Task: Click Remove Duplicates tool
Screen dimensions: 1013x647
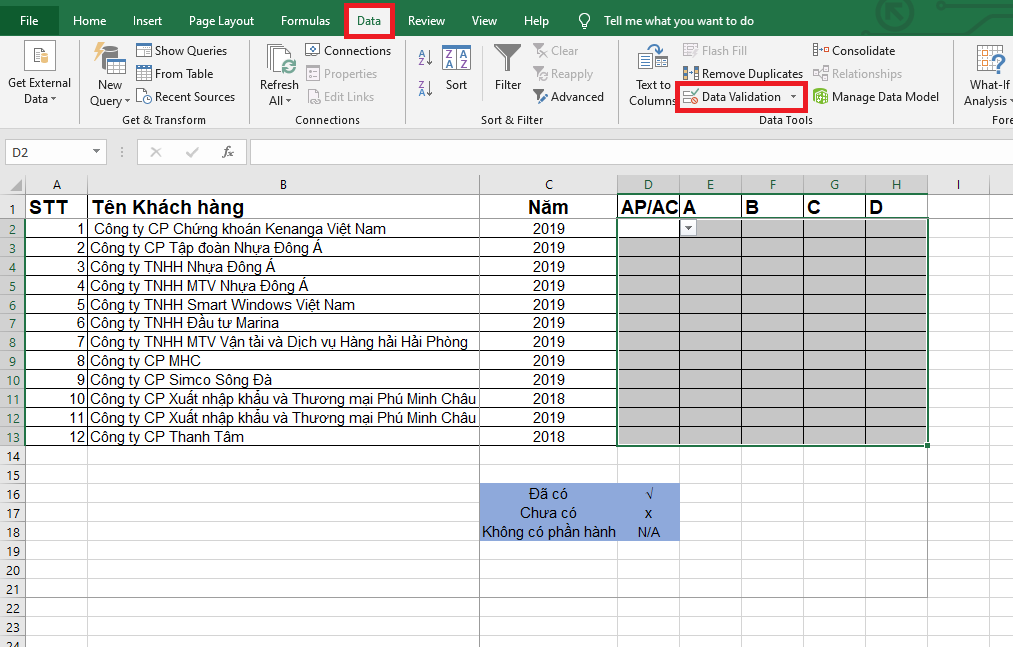Action: (x=743, y=74)
